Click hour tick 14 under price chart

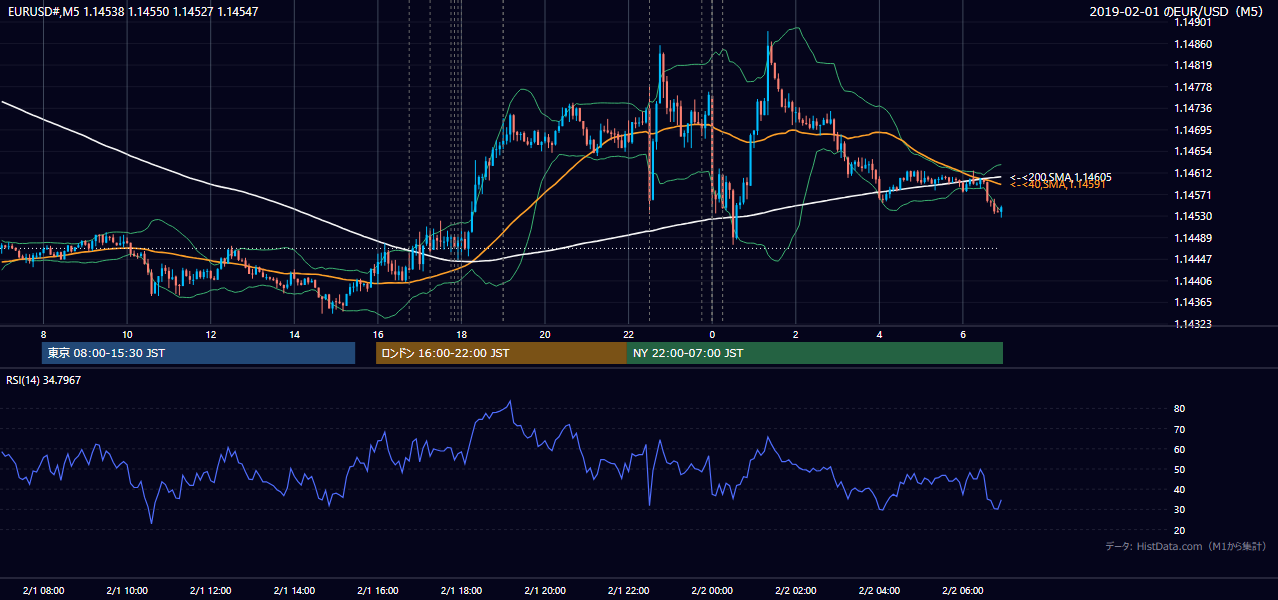tap(294, 333)
